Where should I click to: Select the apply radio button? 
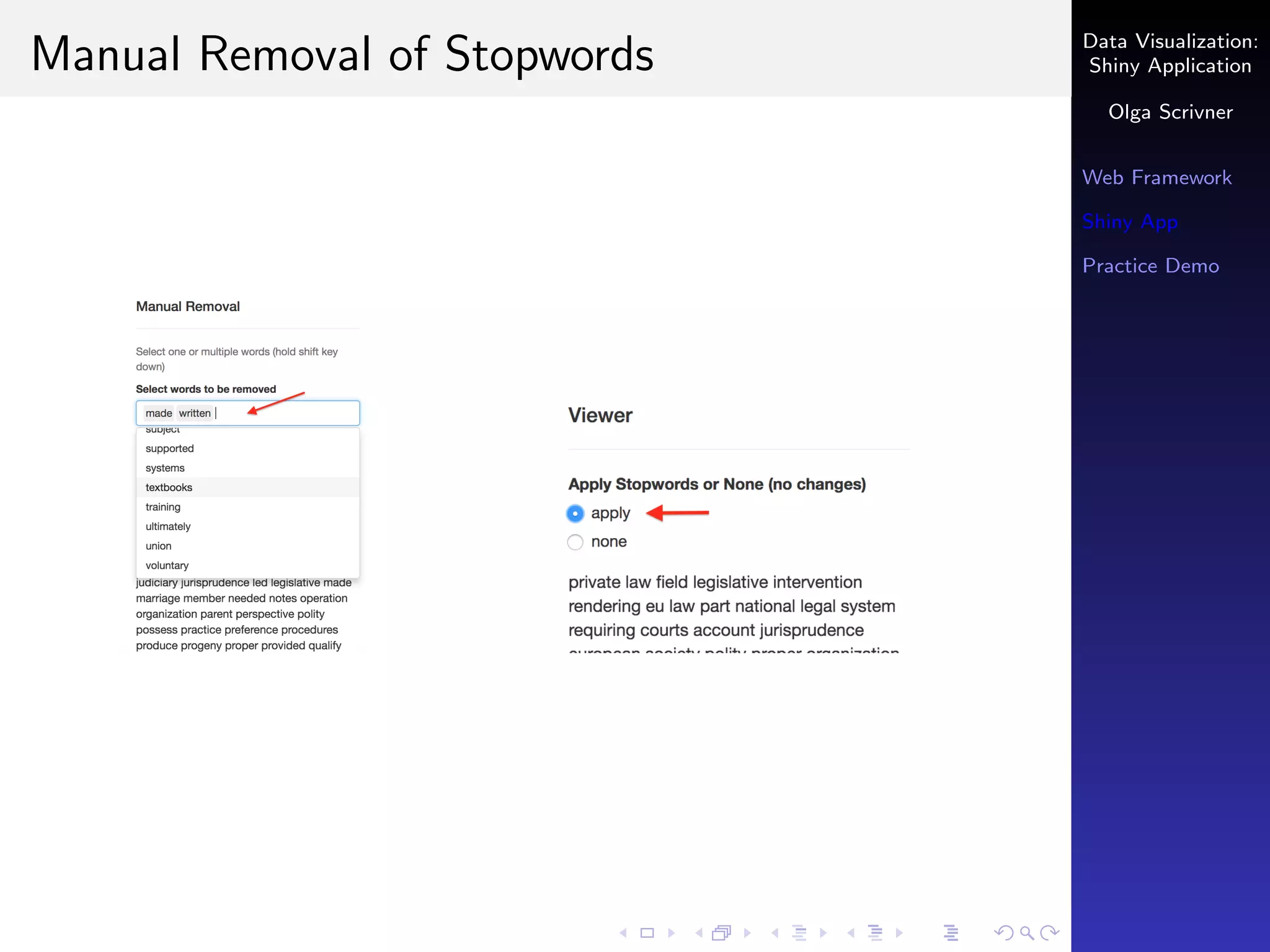coord(575,514)
